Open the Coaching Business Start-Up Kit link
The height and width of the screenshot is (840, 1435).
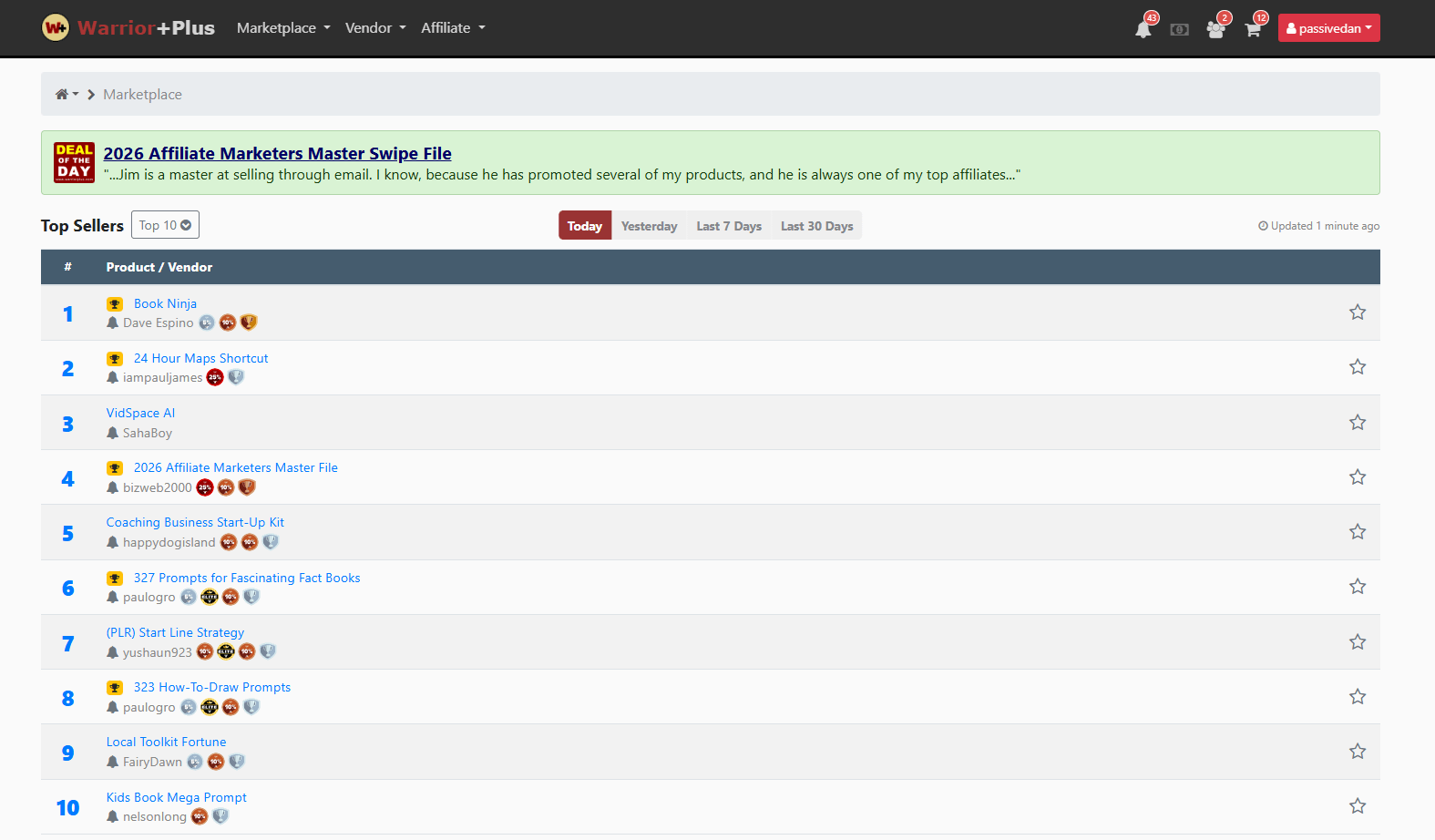click(x=195, y=522)
